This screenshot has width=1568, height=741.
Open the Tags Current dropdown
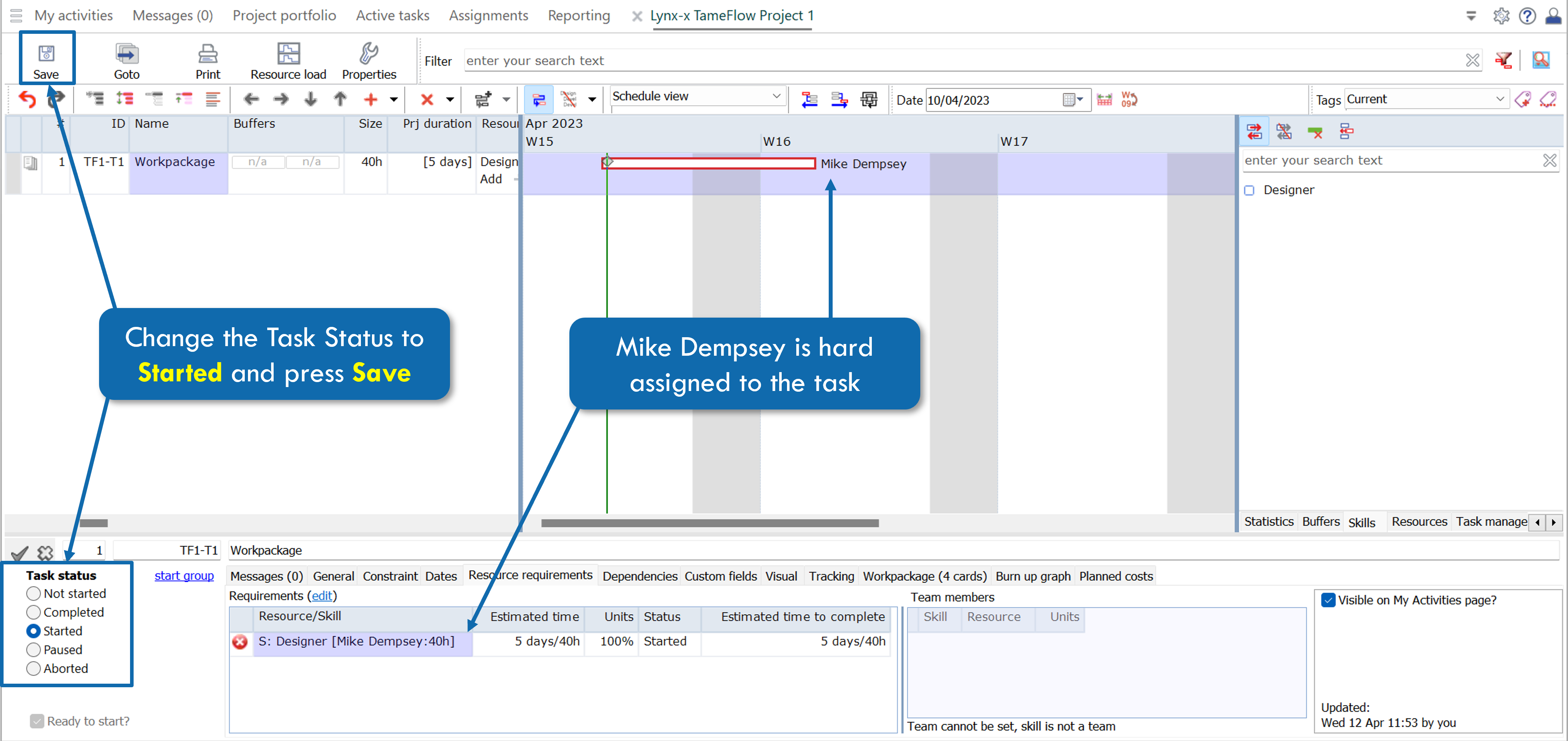click(1426, 99)
